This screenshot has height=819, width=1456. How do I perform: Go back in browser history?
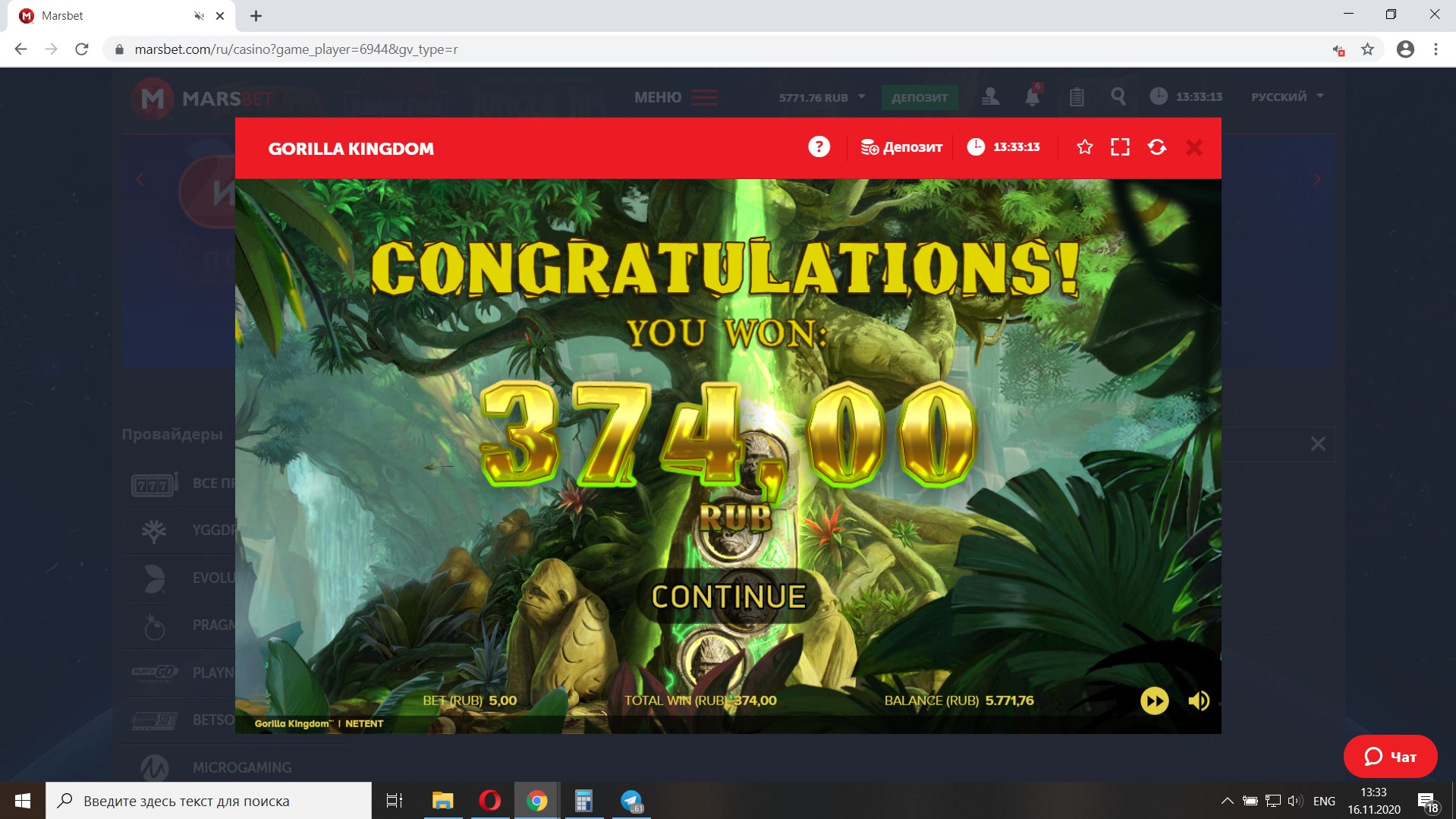click(20, 49)
